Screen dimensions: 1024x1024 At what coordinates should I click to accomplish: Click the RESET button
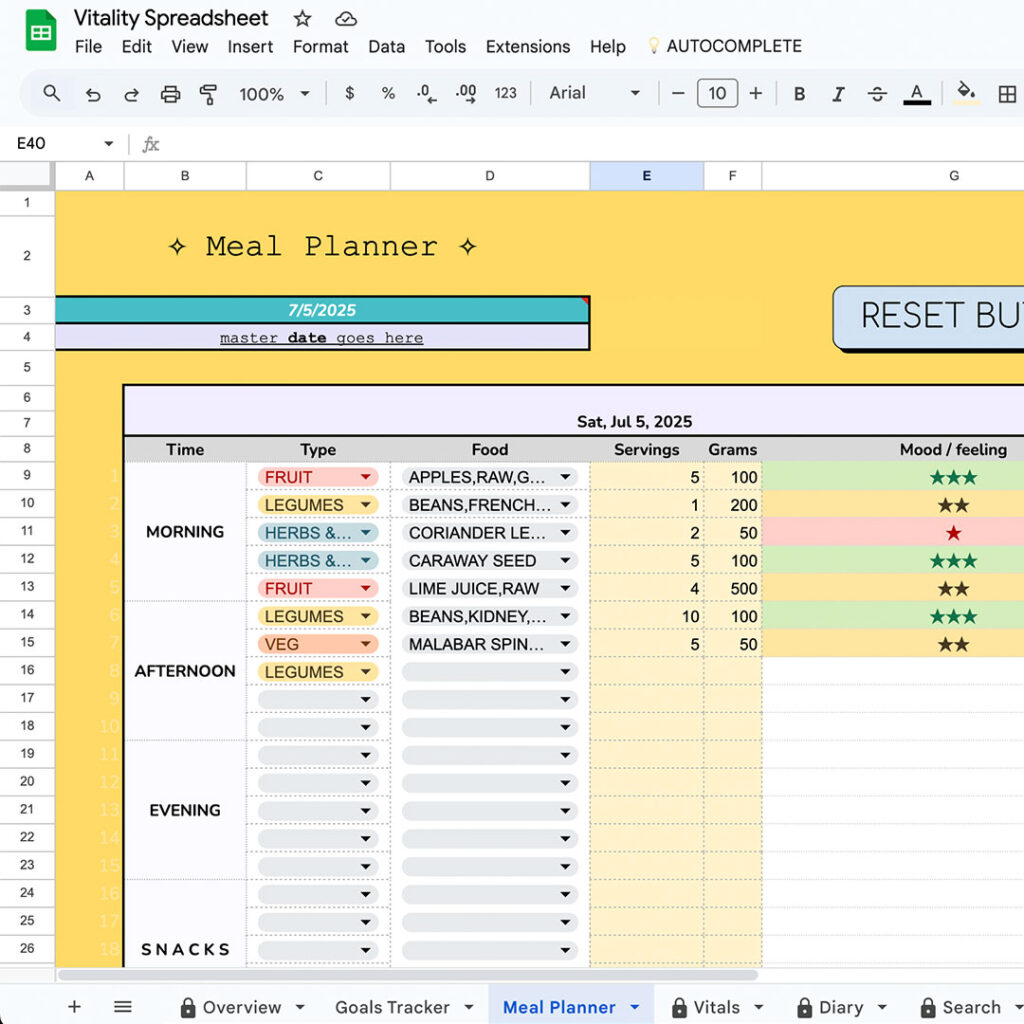pos(929,317)
